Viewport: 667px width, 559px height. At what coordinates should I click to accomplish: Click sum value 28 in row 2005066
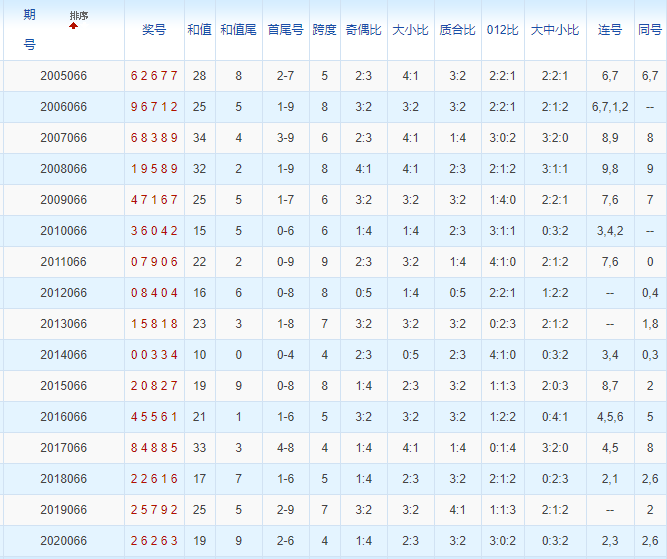click(x=200, y=76)
